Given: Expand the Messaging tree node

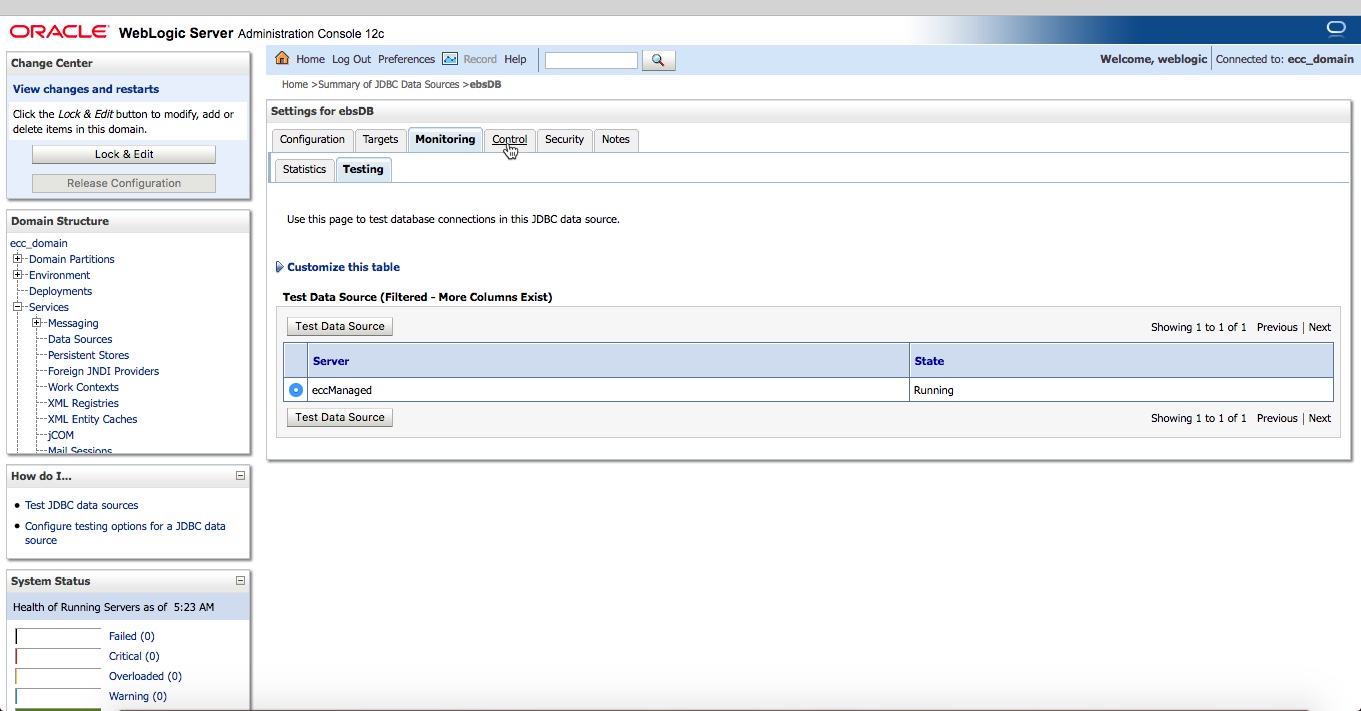Looking at the screenshot, I should [x=37, y=323].
